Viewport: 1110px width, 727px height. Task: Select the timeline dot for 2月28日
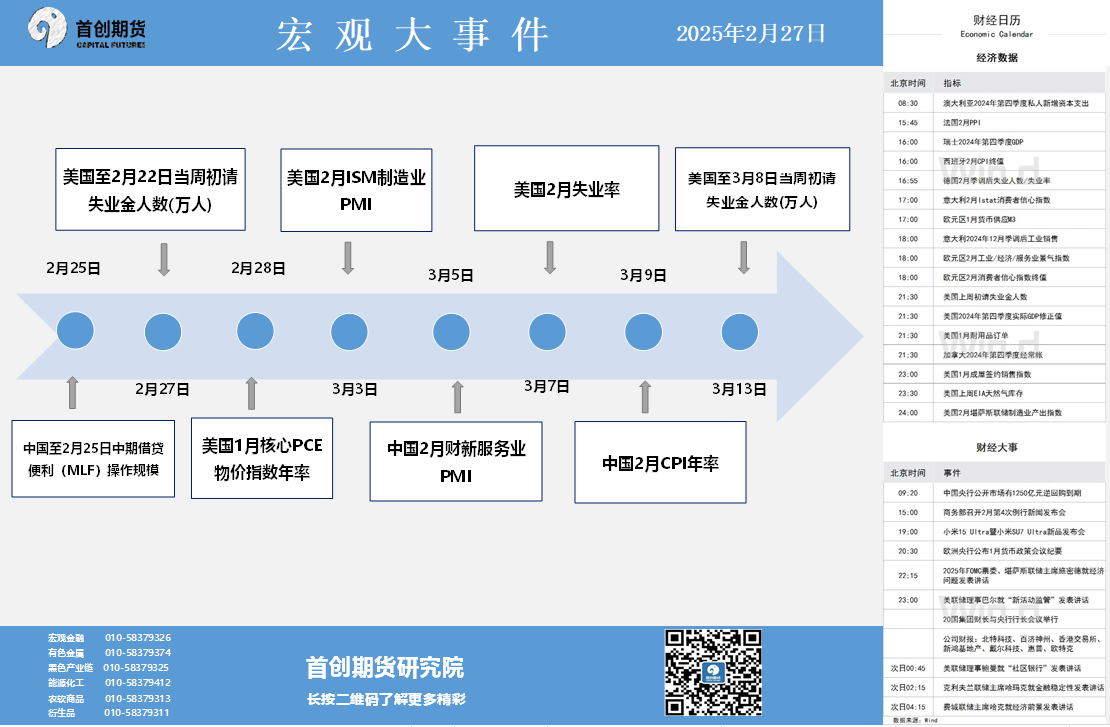click(x=255, y=331)
